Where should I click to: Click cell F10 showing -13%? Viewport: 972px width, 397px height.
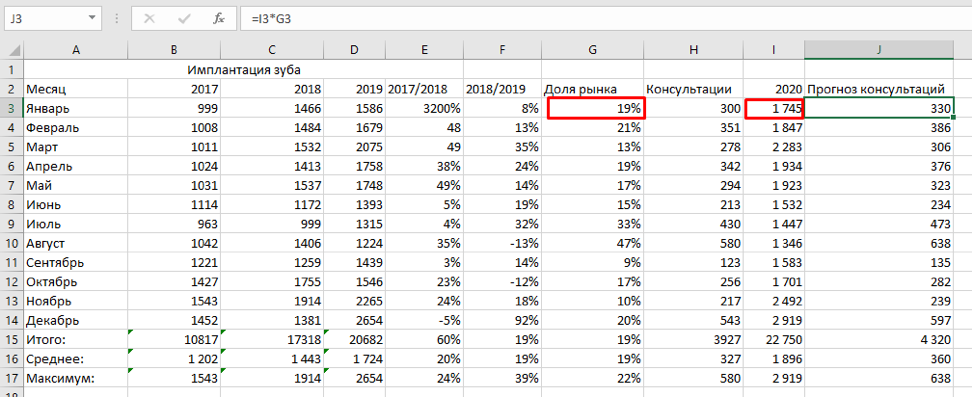[502, 244]
